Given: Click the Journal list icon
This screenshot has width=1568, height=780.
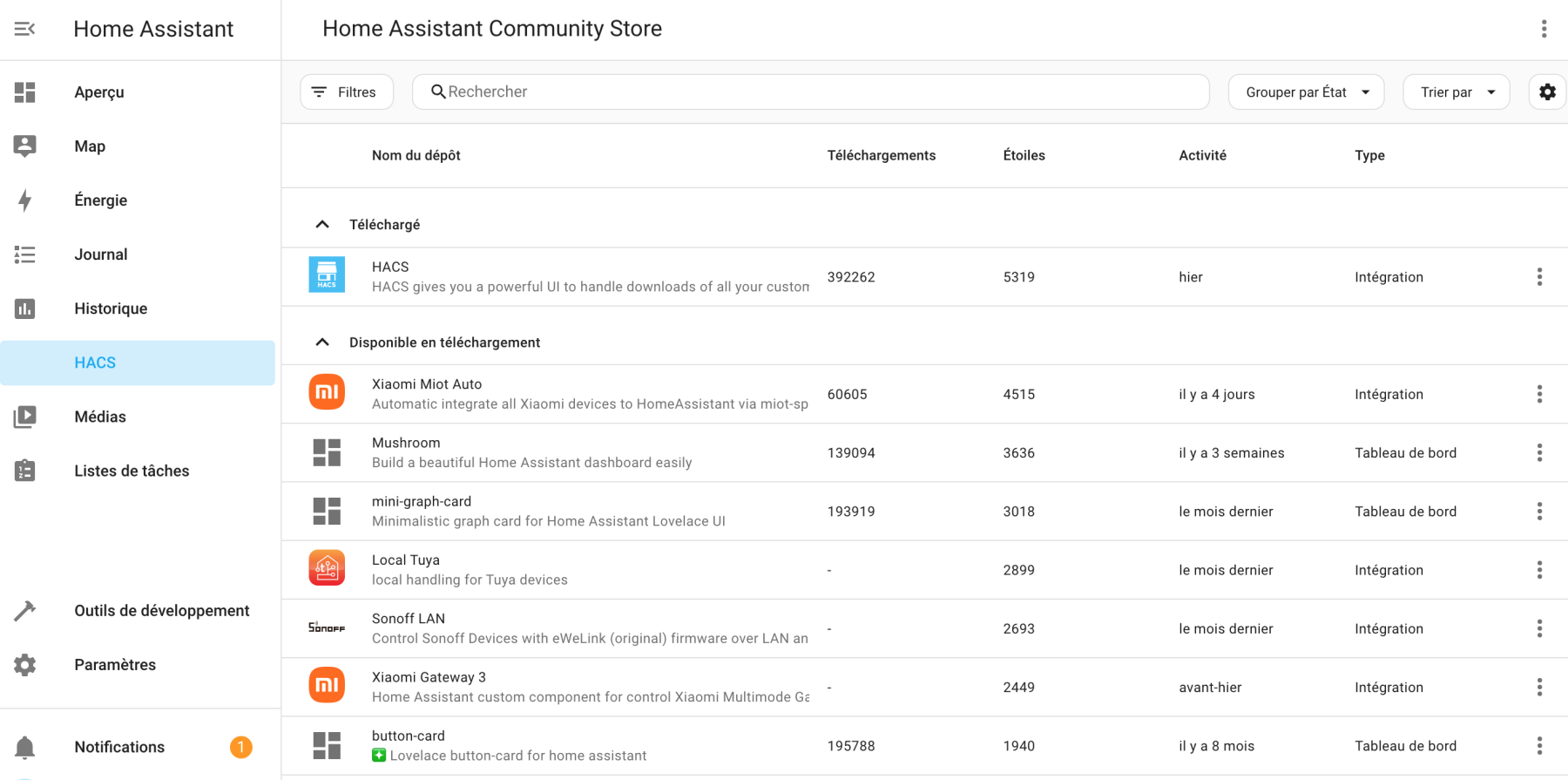Looking at the screenshot, I should [x=24, y=254].
